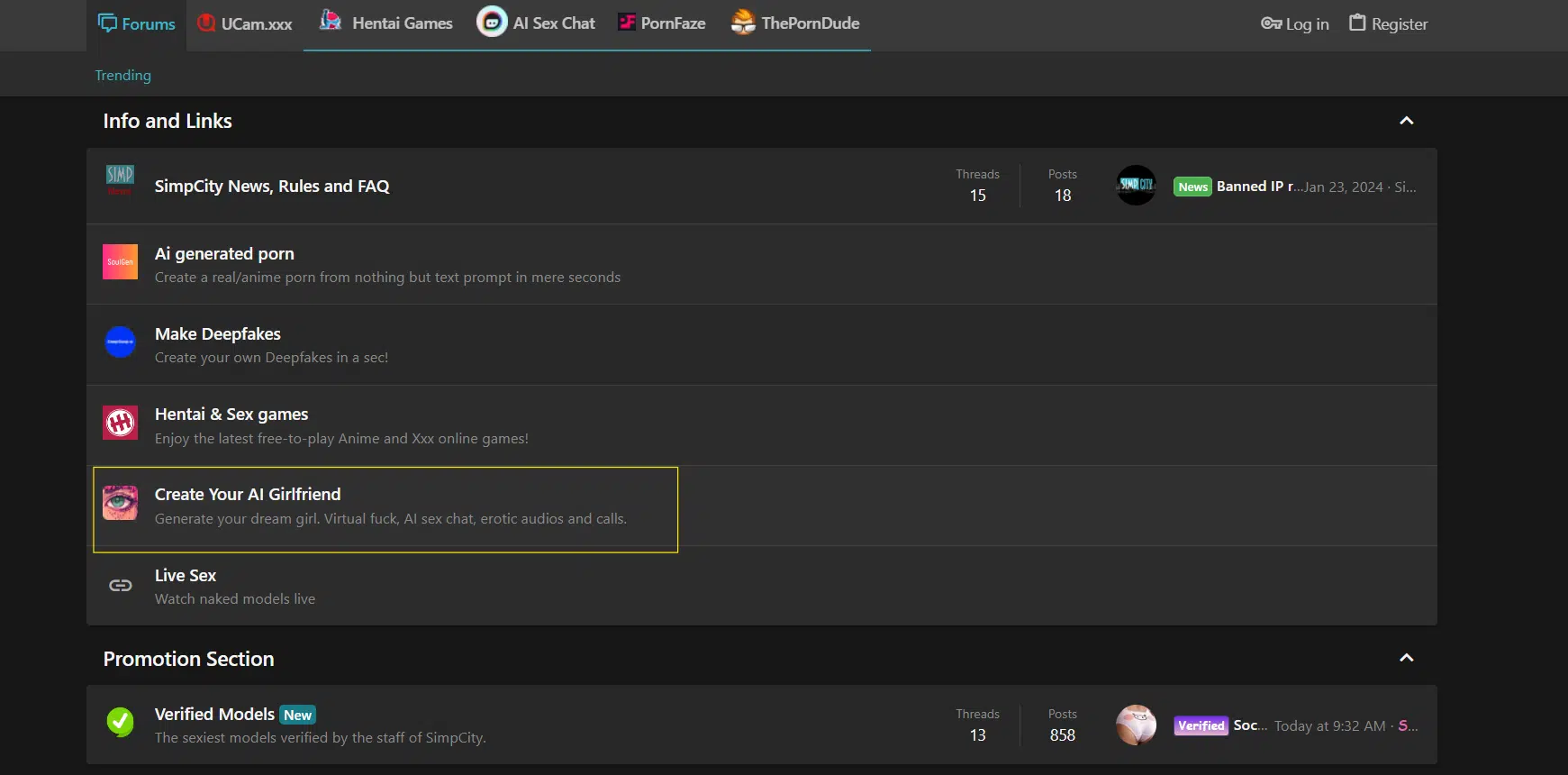Click the eye icon for Create Your AI Girlfriend
Screen dimensions: 1568x775
tap(120, 503)
